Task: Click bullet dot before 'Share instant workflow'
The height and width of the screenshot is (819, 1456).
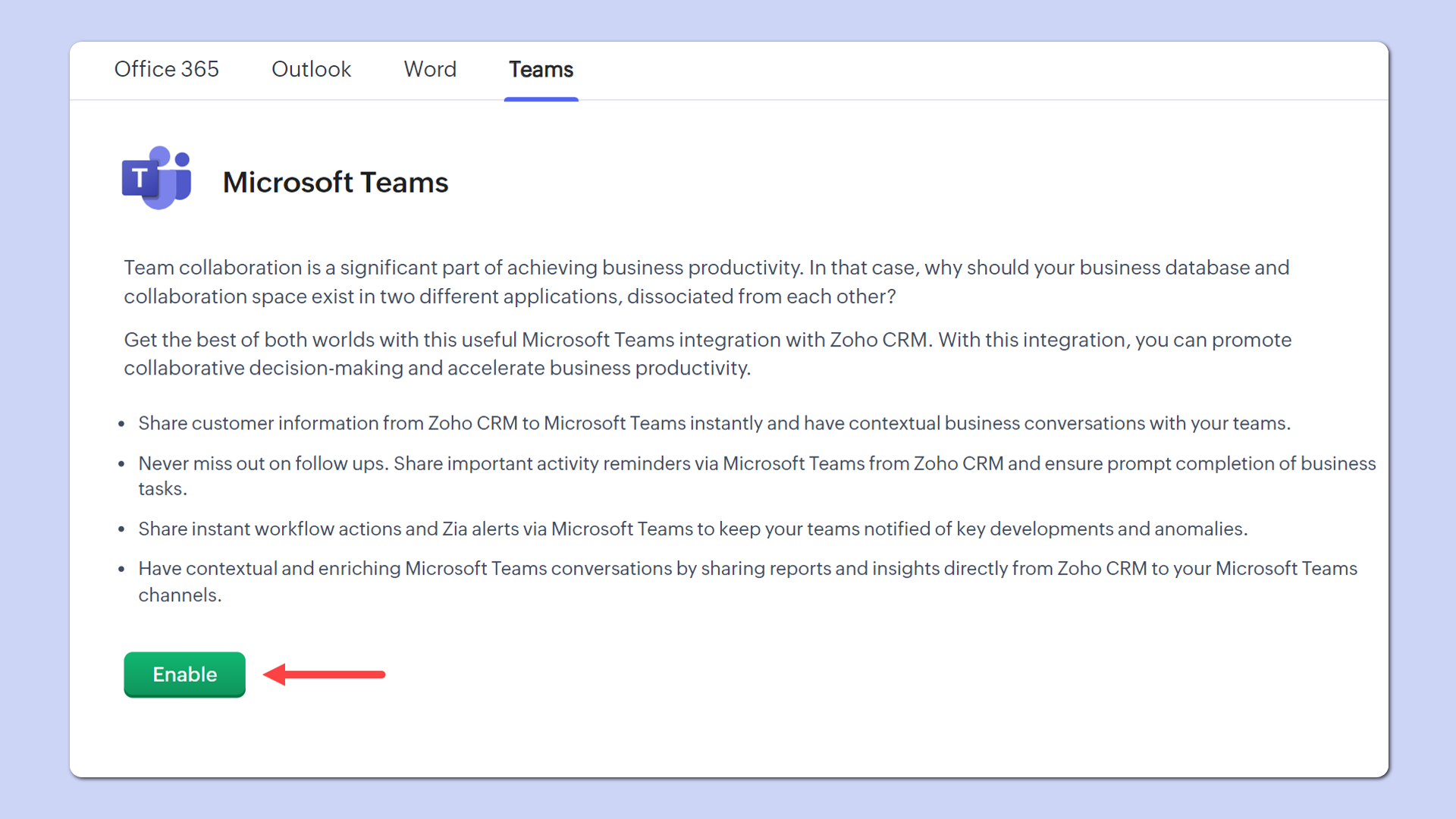Action: (x=121, y=529)
